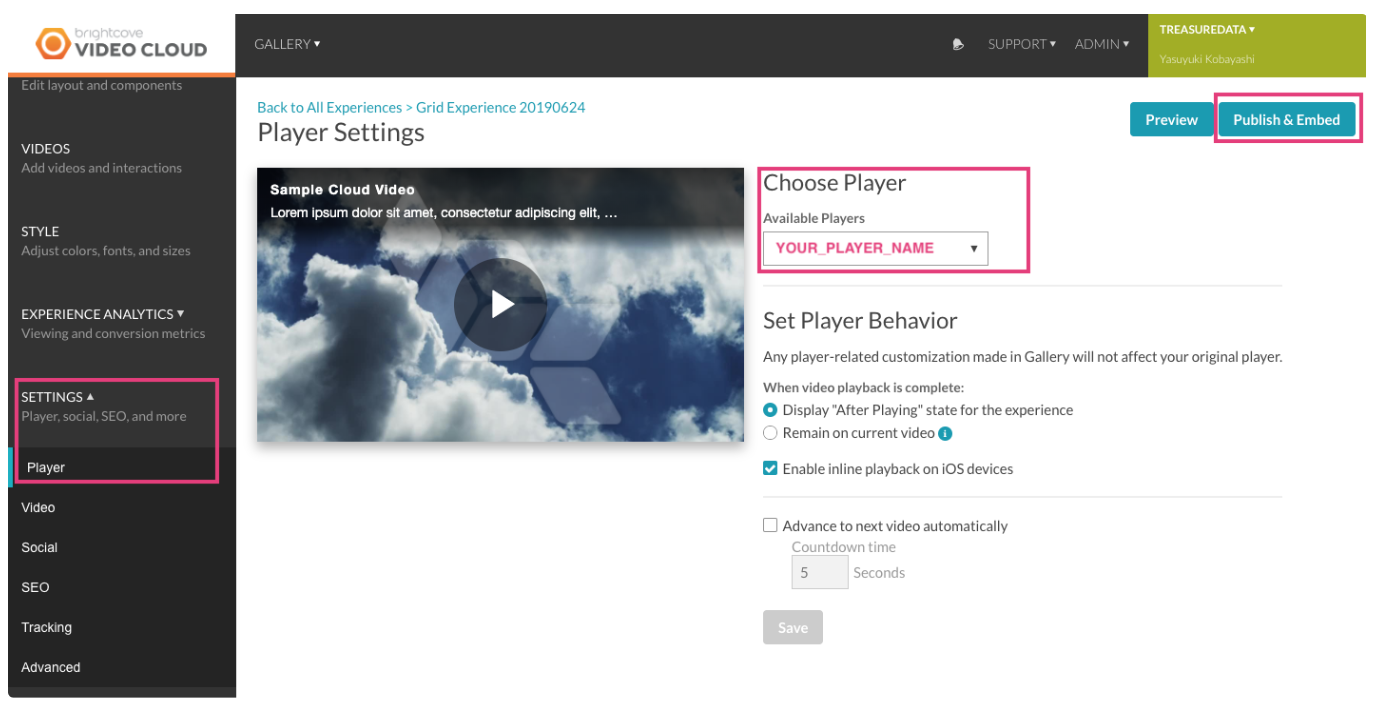The width and height of the screenshot is (1378, 712).
Task: Play the Sample Cloud Video preview
Action: (x=500, y=304)
